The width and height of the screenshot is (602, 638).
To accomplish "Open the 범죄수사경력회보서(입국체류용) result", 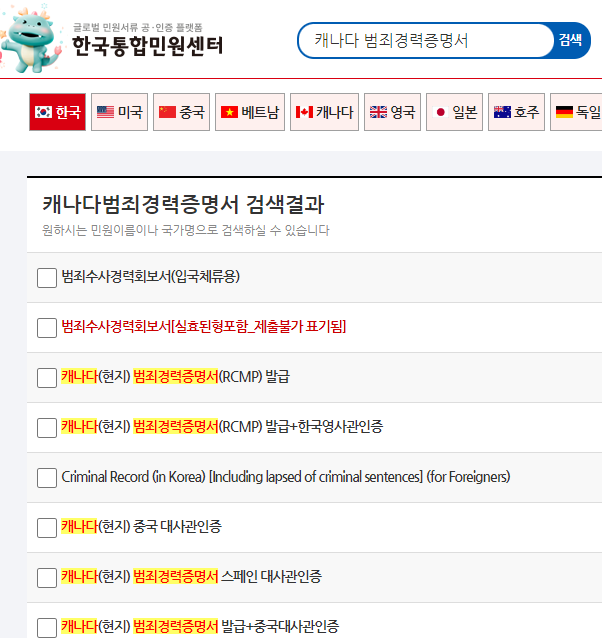I will (x=150, y=277).
